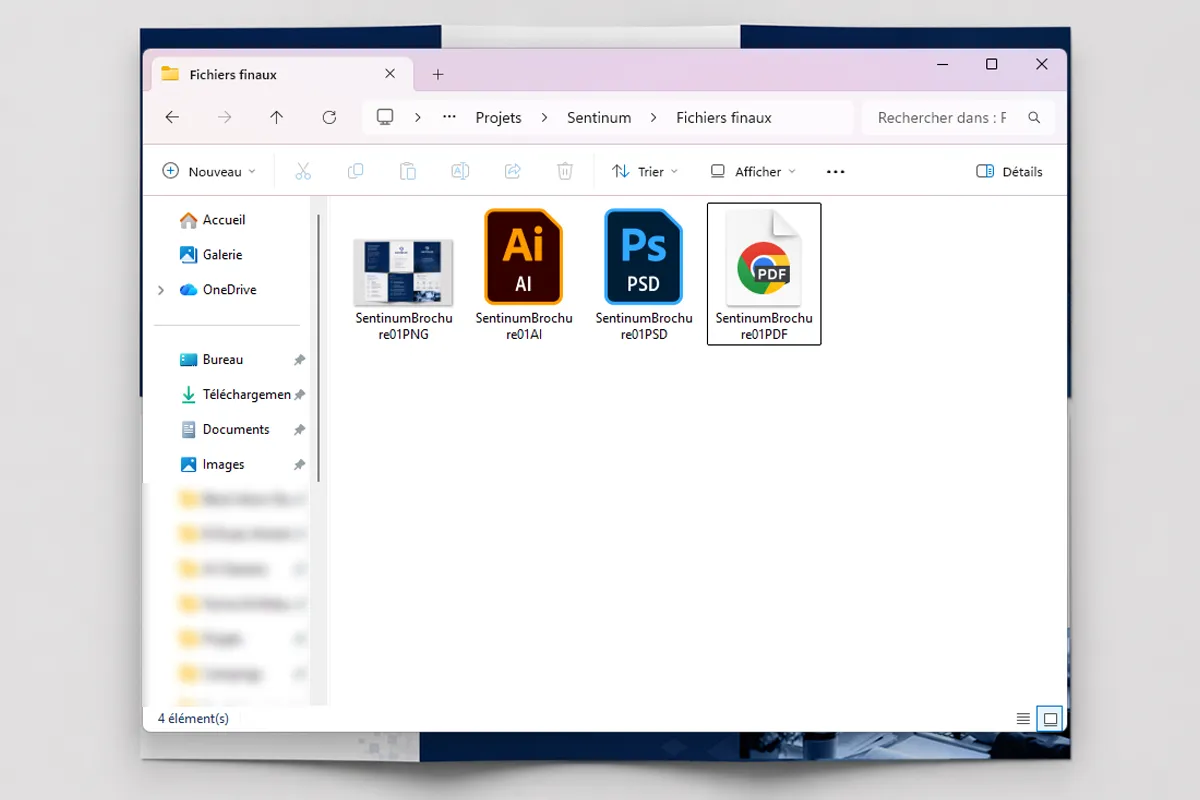
Task: Click the Fichiers finaux breadcrumb
Action: click(724, 117)
